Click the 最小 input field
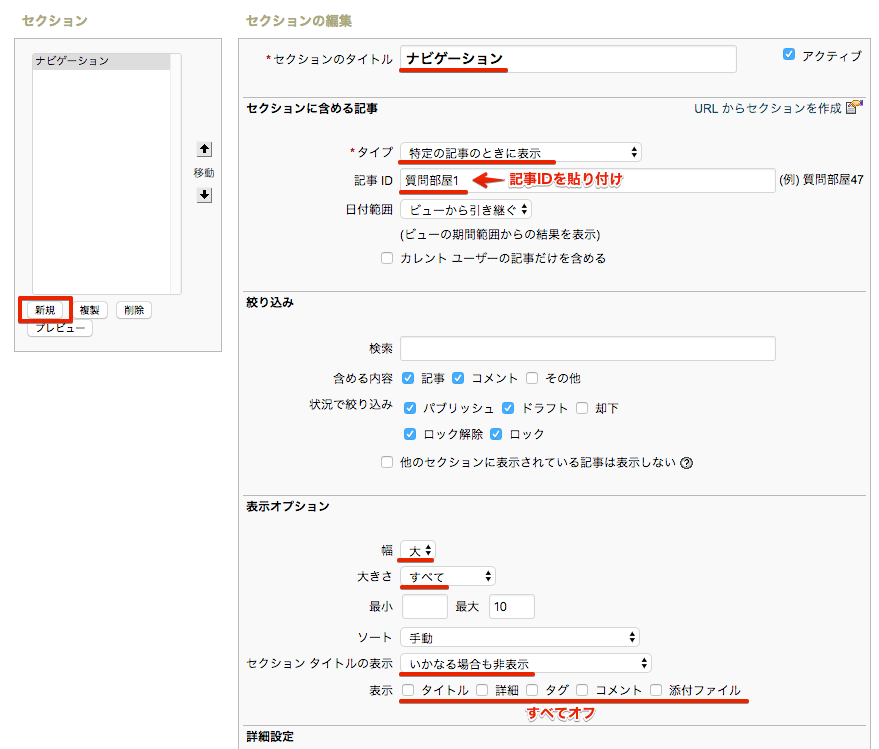The width and height of the screenshot is (879, 749). point(425,607)
